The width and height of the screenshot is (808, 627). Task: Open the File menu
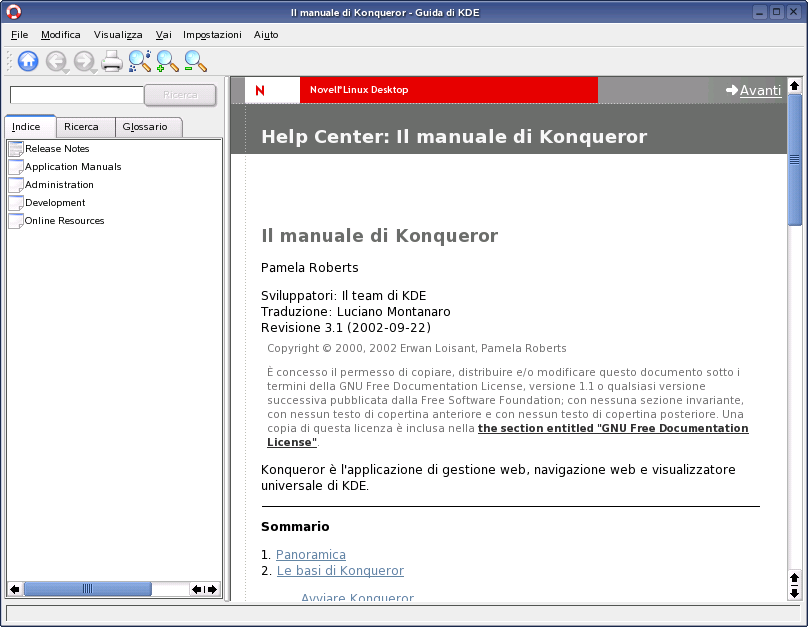(x=20, y=35)
